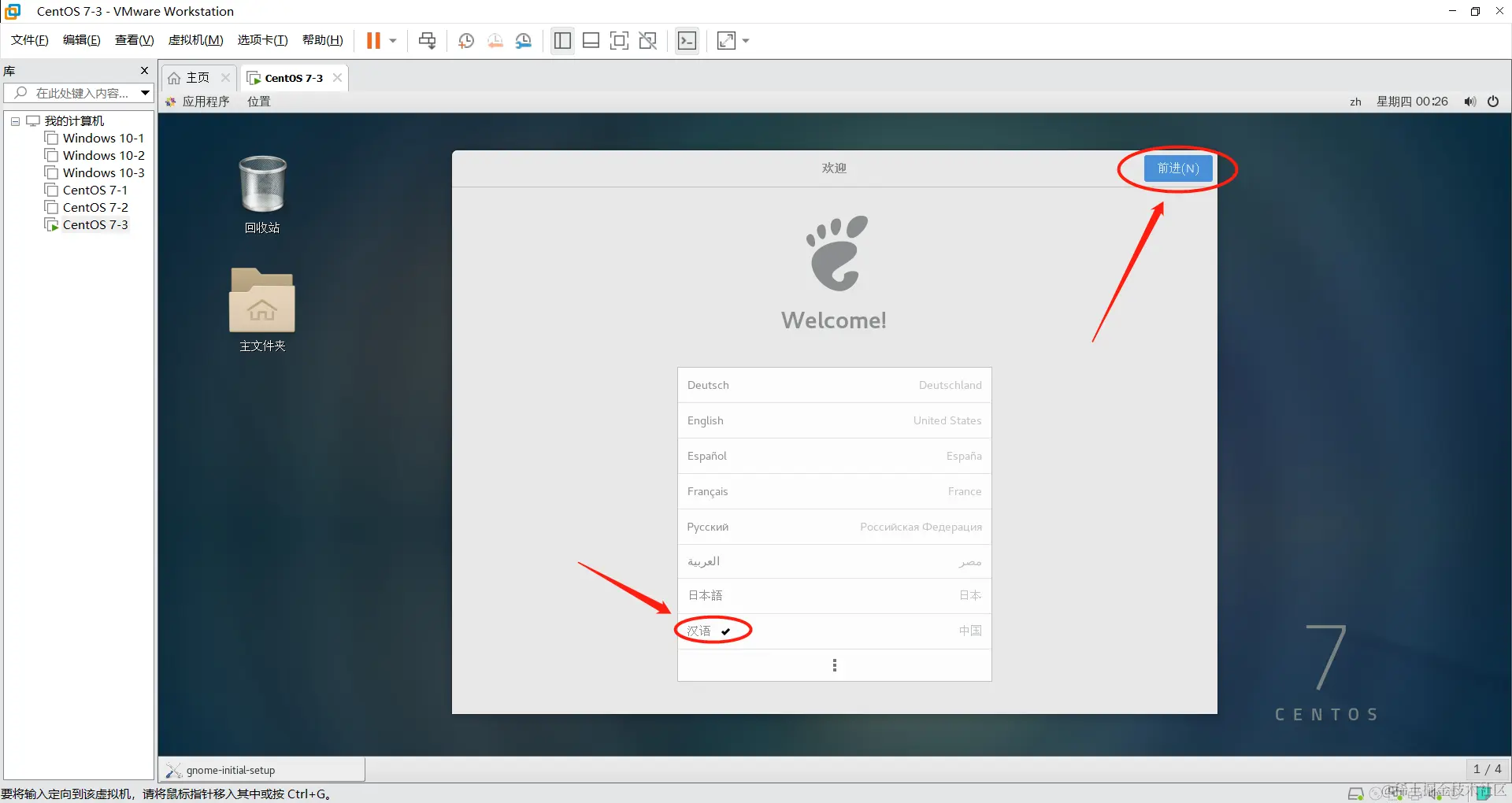Close the library panel
Viewport: 1512px width, 803px height.
[144, 71]
